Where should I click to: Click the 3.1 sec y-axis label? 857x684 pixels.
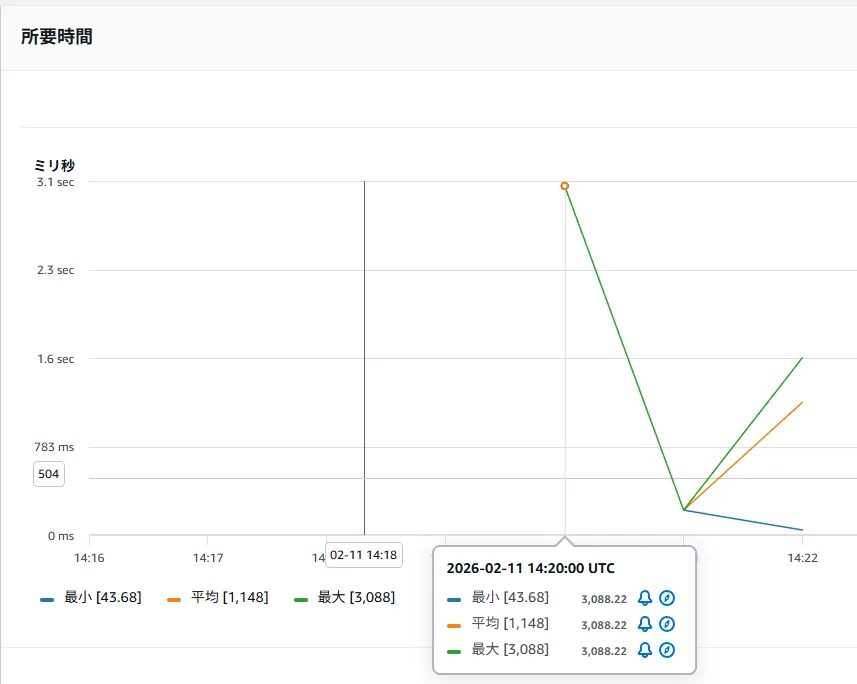pos(55,182)
